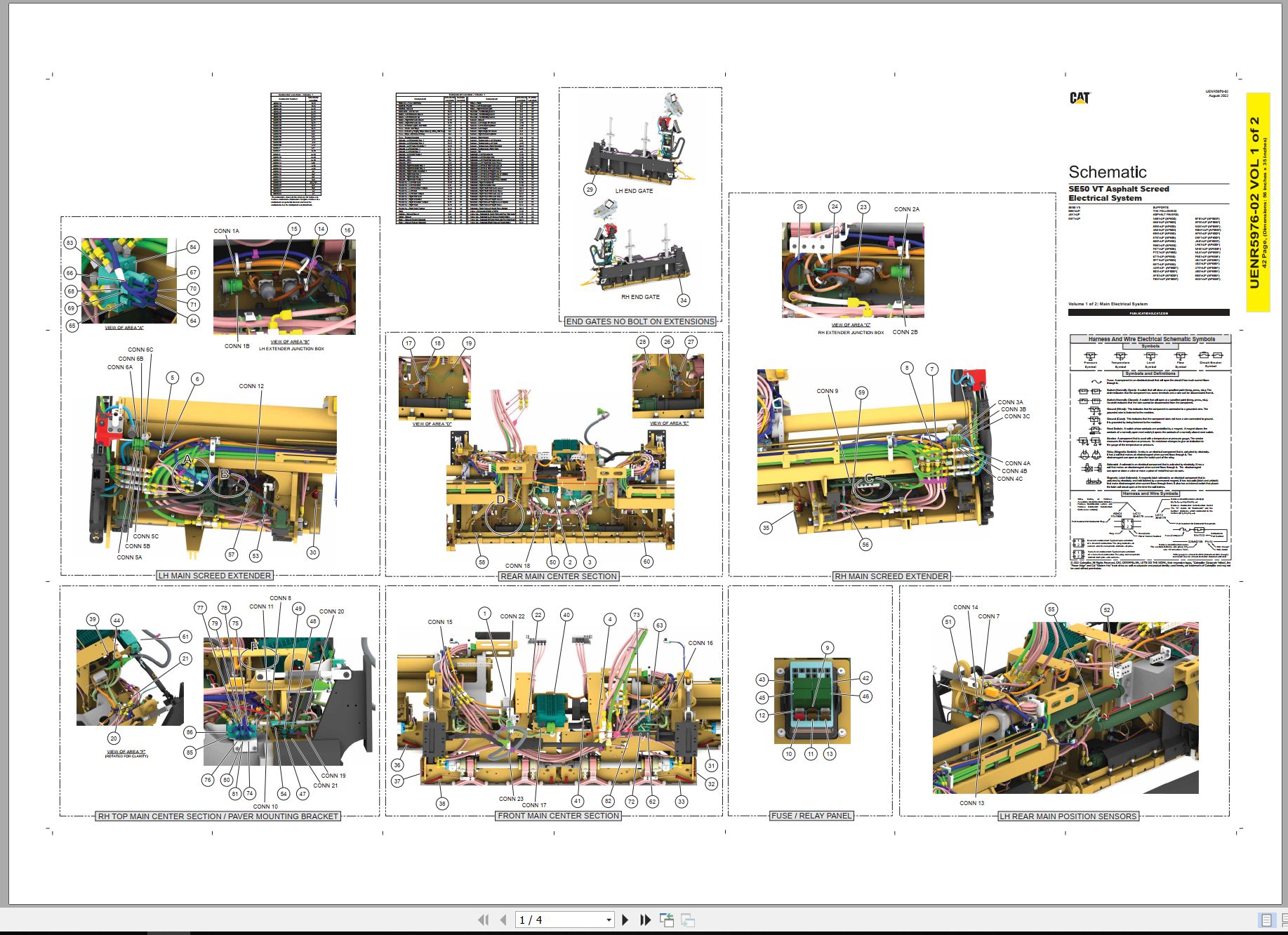Click 'VIEW OF AREA "C"' caption
The image size is (1288, 935).
[x=851, y=325]
